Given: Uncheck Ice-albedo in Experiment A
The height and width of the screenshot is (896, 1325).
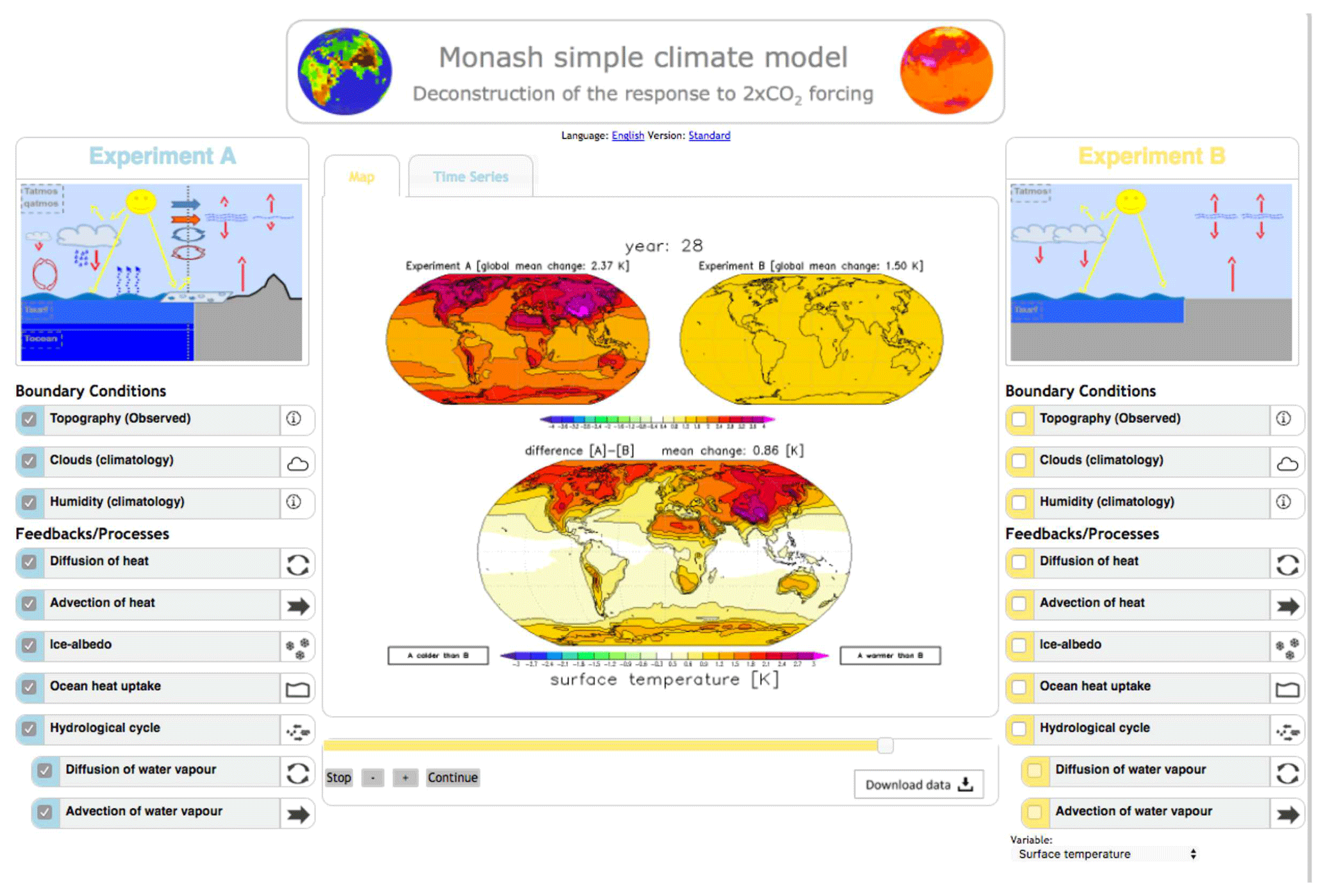Looking at the screenshot, I should point(29,645).
